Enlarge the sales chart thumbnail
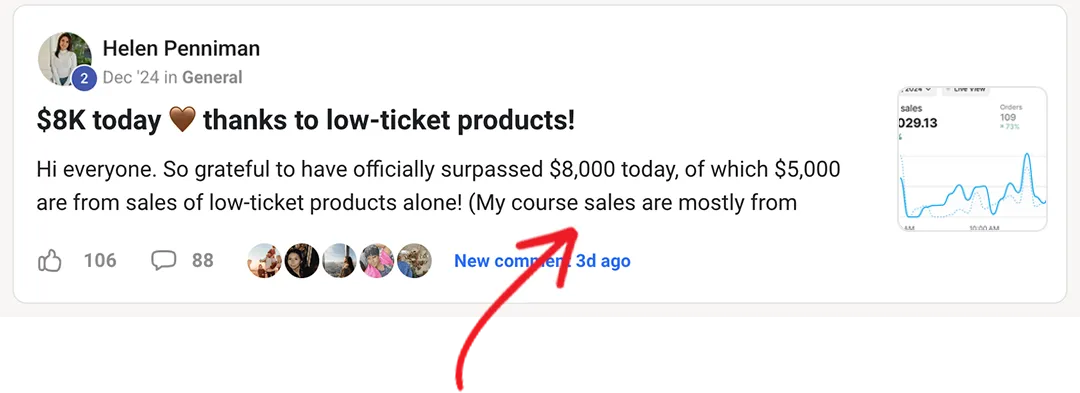Viewport: 1080px width, 393px height. click(973, 159)
